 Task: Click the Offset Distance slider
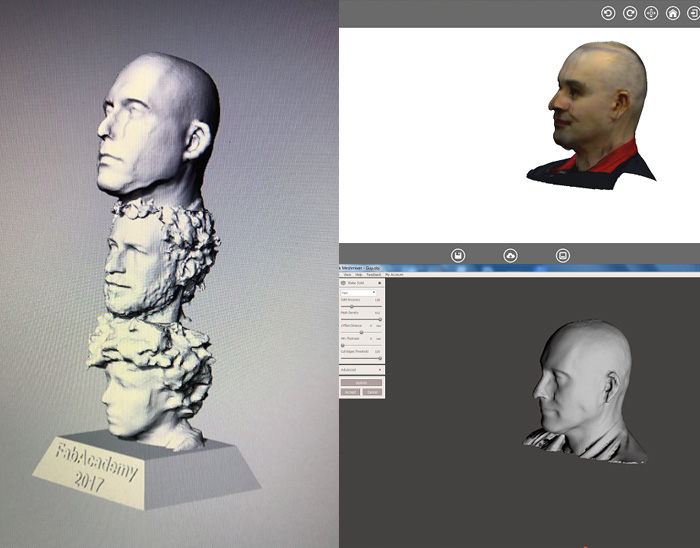[x=361, y=332]
